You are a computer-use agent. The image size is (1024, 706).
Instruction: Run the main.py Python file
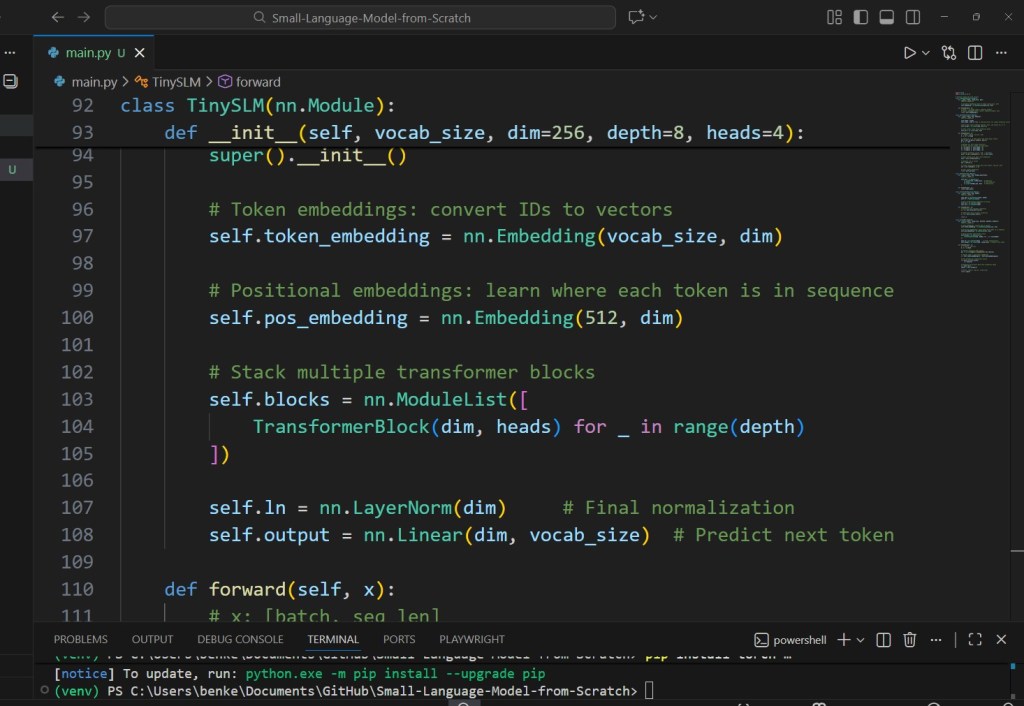coord(910,52)
